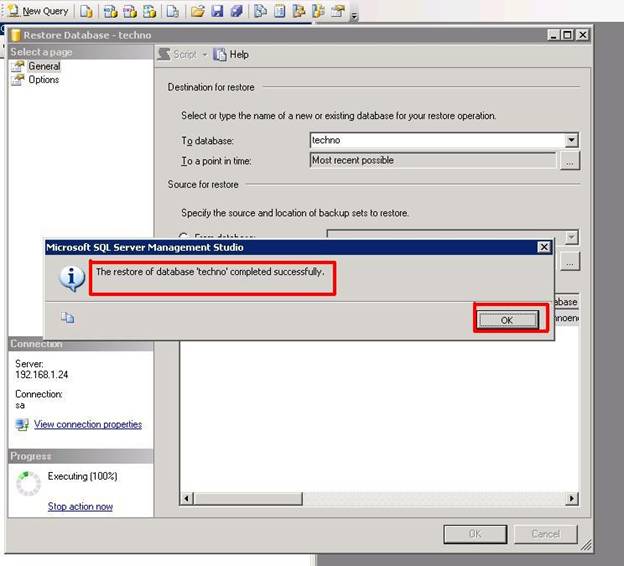Viewport: 624px width, 566px height.
Task: Click the restore completed successfully message text
Action: [x=210, y=272]
